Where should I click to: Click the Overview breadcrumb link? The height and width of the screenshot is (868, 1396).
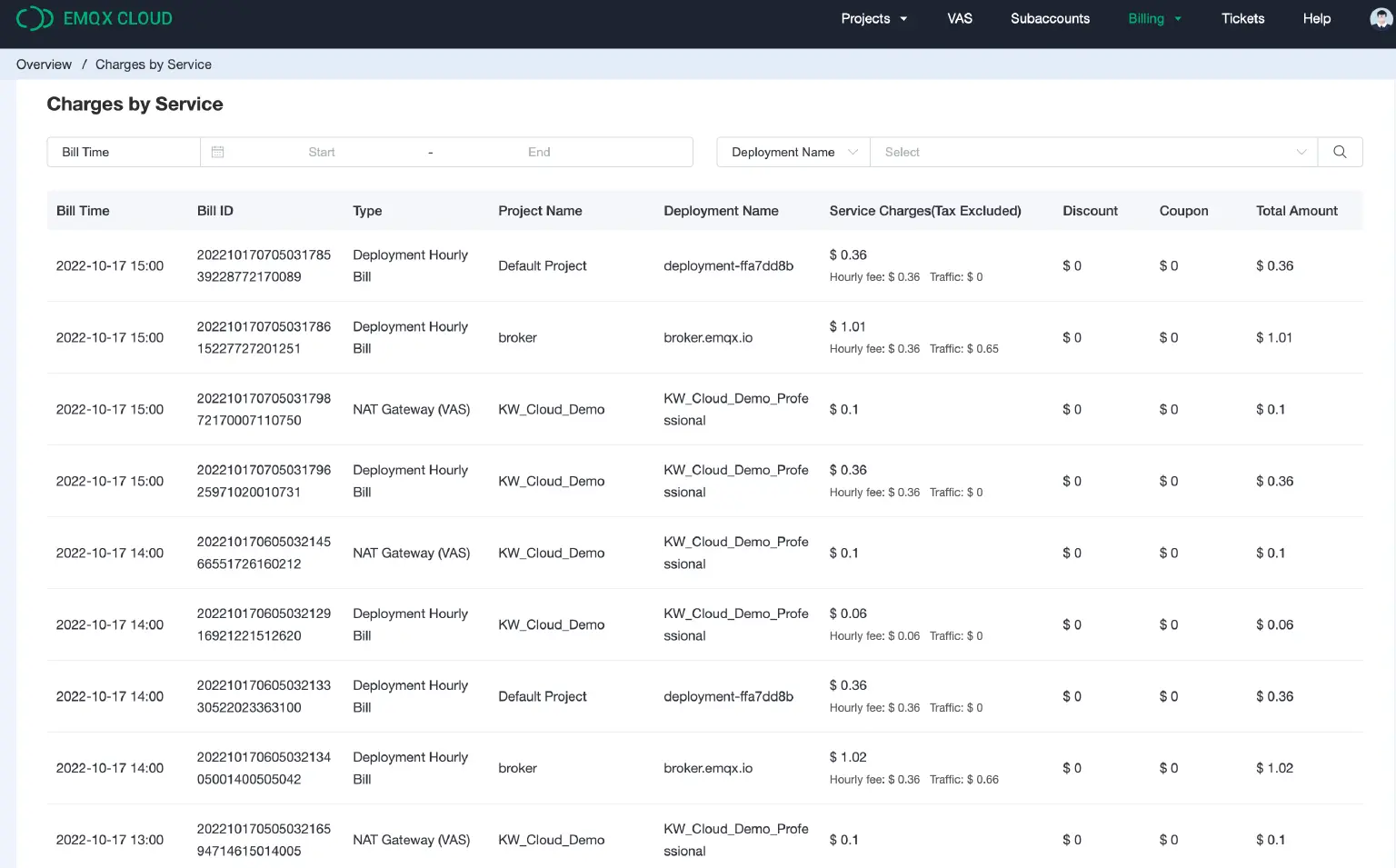[x=44, y=64]
